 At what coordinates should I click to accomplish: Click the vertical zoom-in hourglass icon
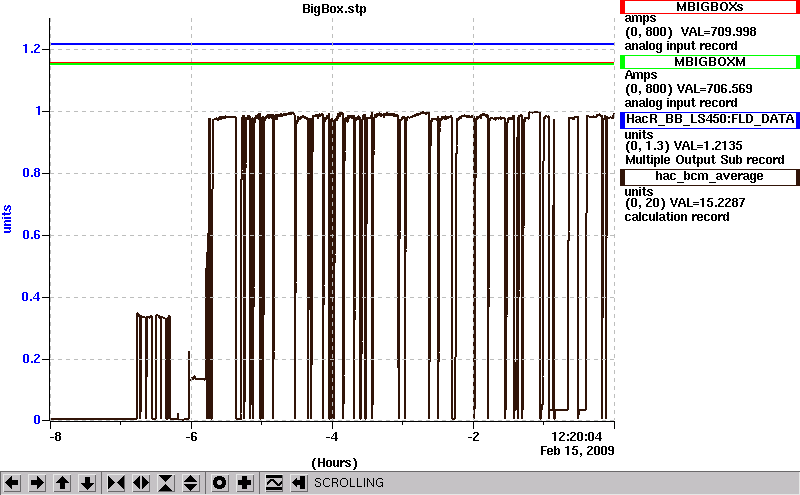(x=166, y=483)
